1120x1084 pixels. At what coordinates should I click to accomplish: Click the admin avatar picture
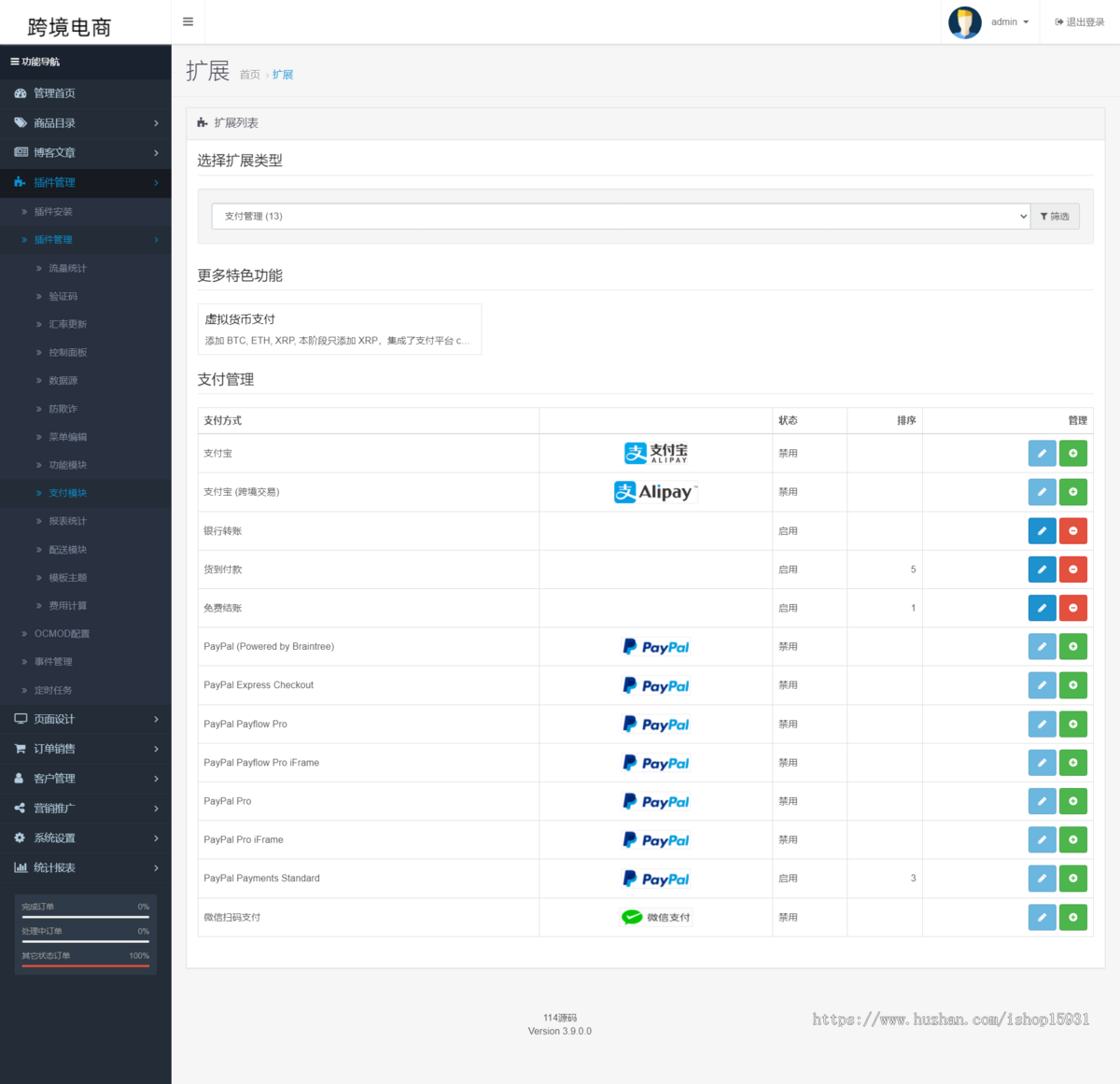(x=964, y=22)
